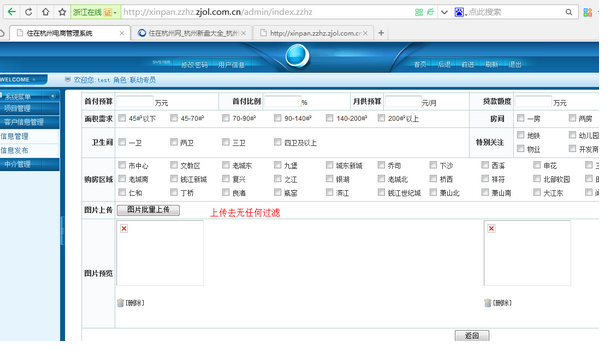Image resolution: width=613 pixels, height=364 pixels.
Task: Click the 首付预算 input field
Action: [134, 102]
